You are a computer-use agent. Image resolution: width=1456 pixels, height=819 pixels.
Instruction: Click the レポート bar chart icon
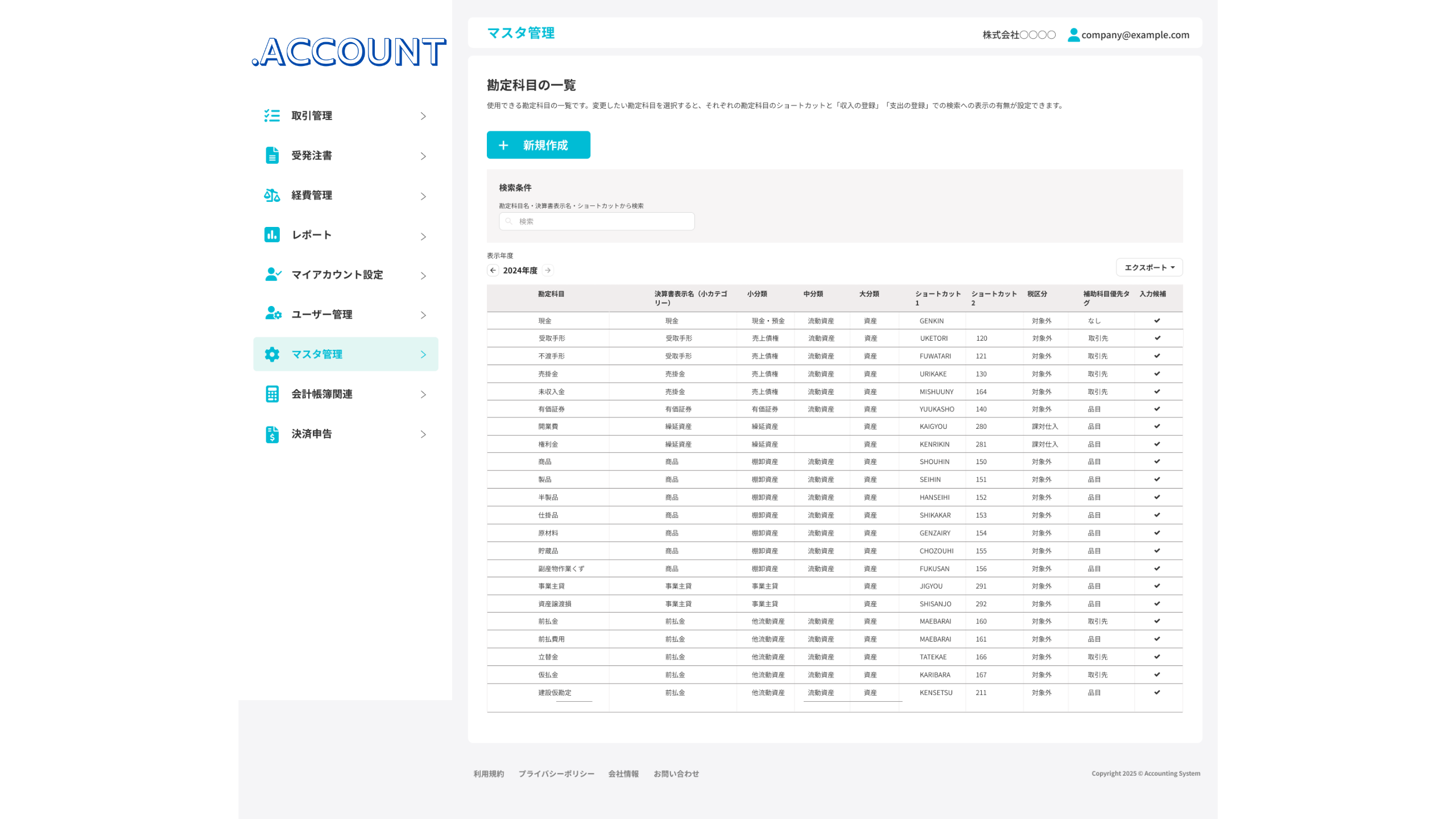coord(272,235)
